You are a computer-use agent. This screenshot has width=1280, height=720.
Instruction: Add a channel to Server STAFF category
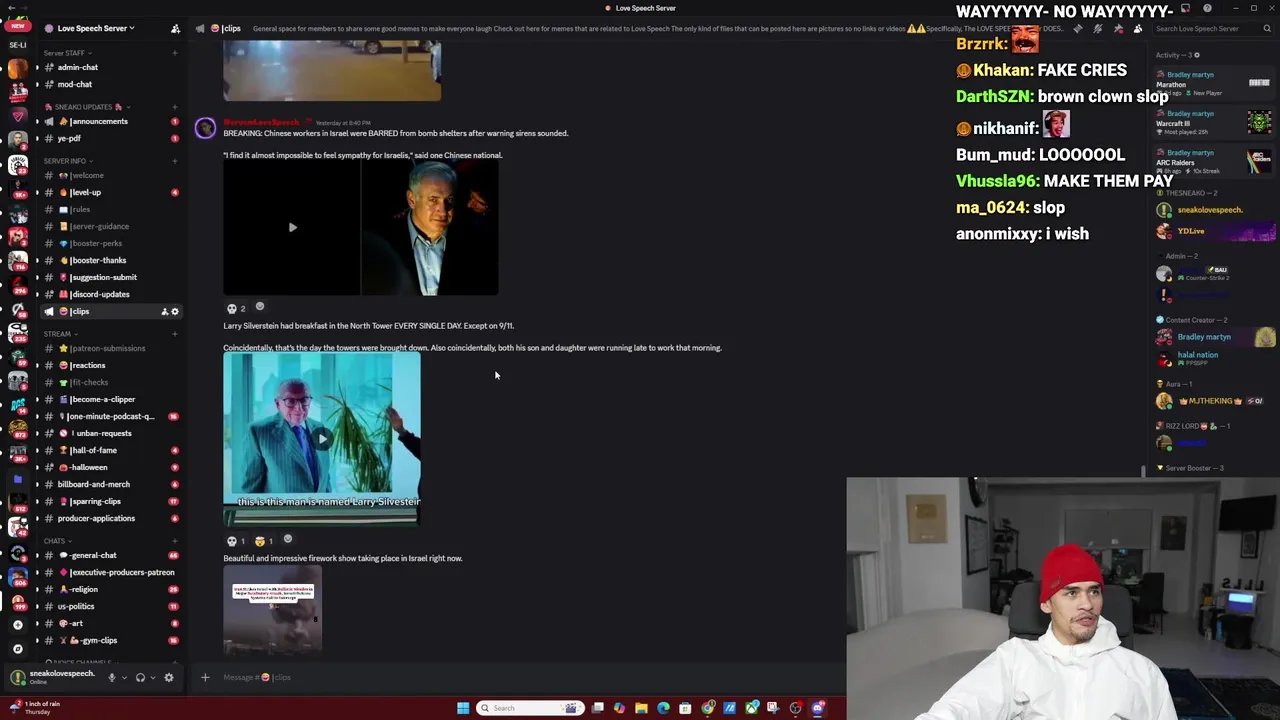pyautogui.click(x=175, y=53)
